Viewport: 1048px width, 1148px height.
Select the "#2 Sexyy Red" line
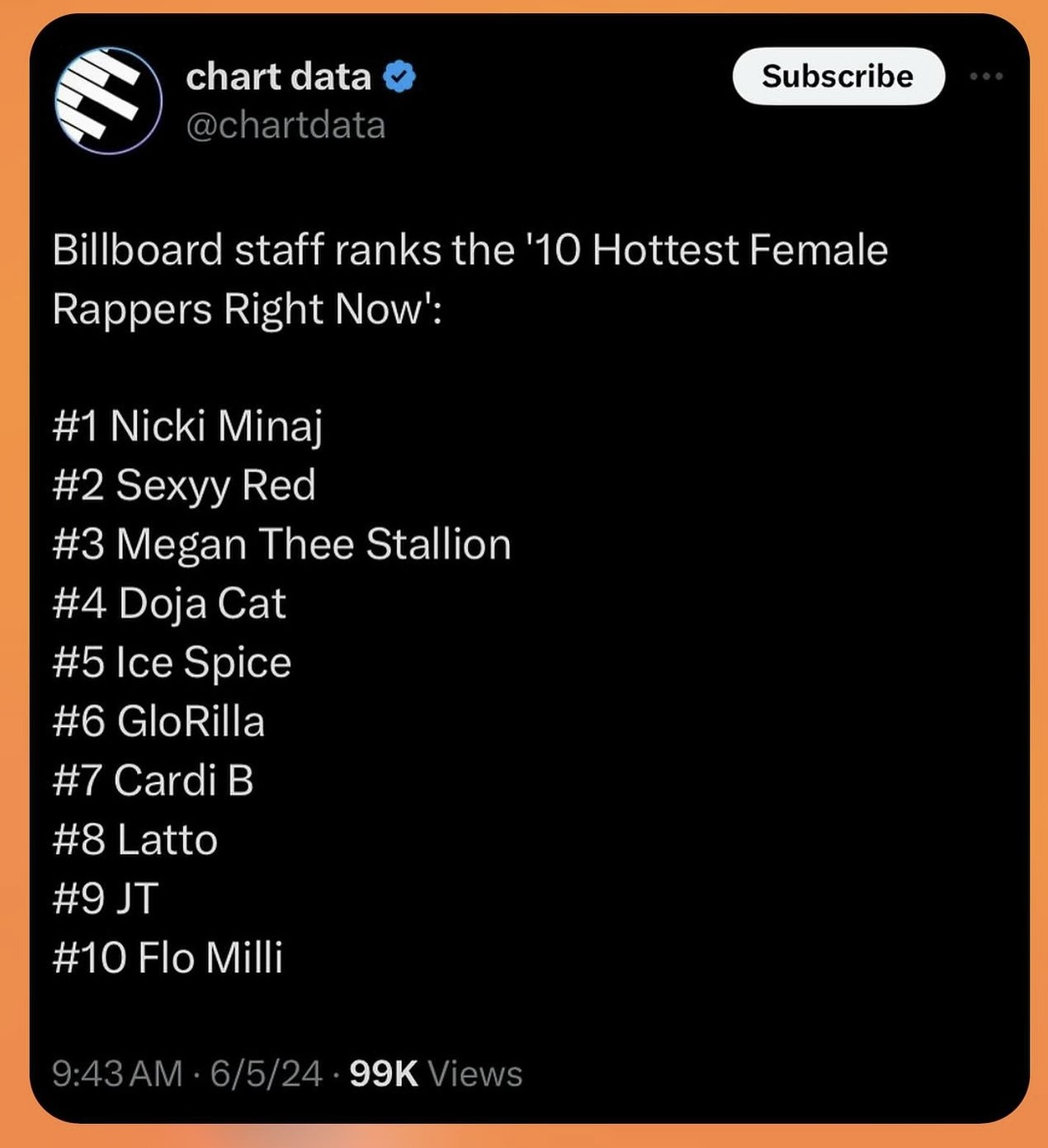[x=184, y=485]
